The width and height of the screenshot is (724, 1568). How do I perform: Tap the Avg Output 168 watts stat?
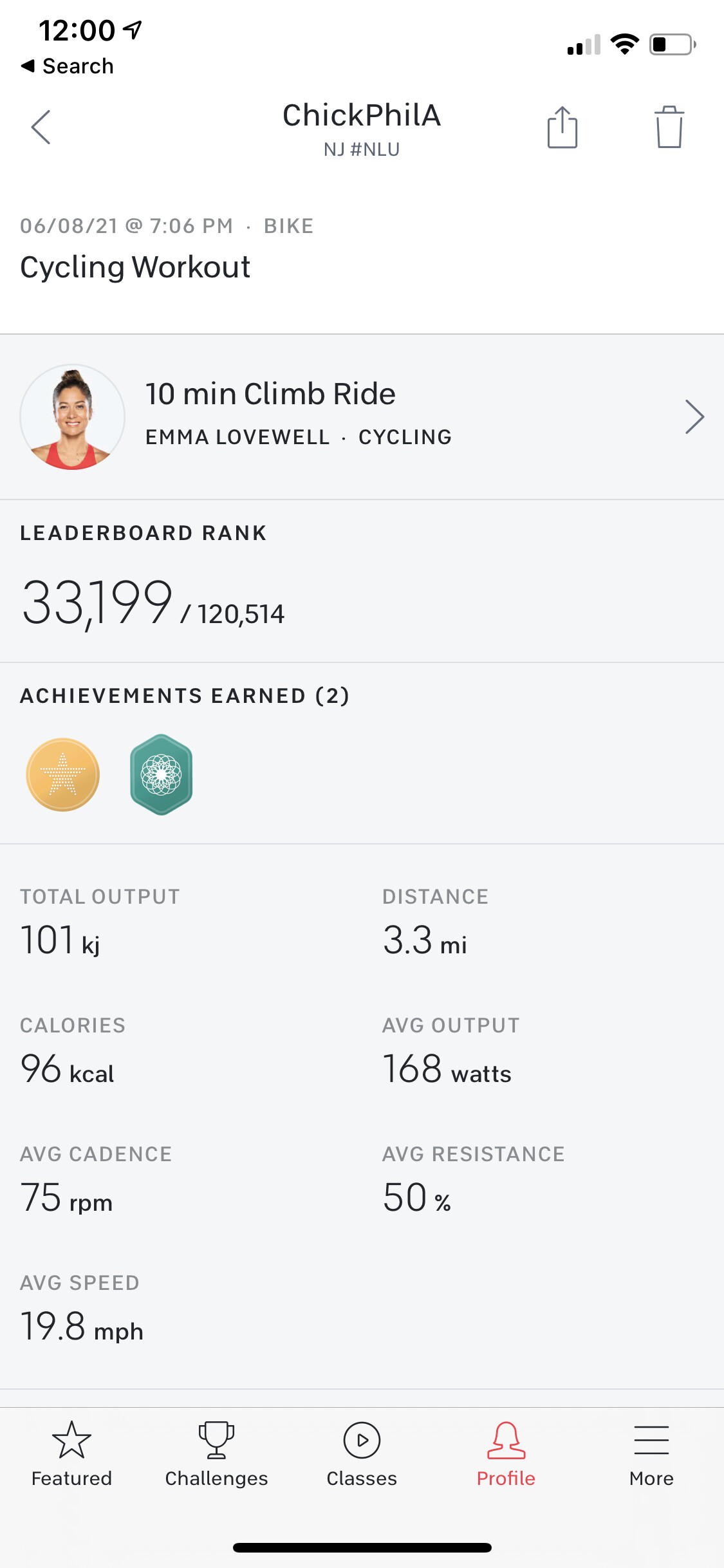pos(447,1069)
